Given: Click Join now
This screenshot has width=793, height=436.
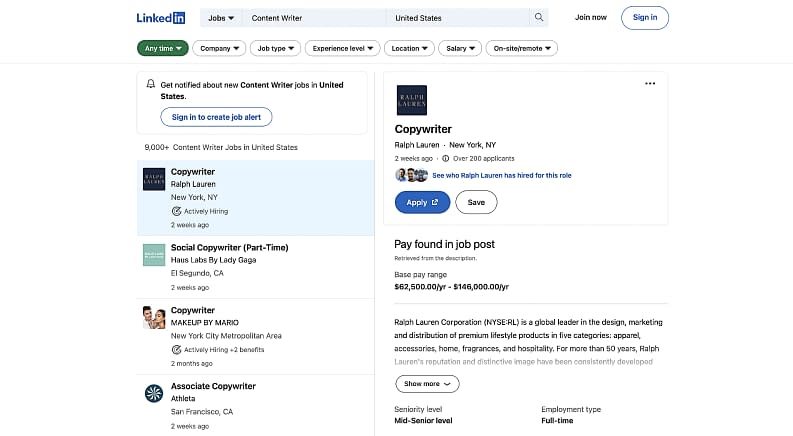Looking at the screenshot, I should (x=591, y=17).
